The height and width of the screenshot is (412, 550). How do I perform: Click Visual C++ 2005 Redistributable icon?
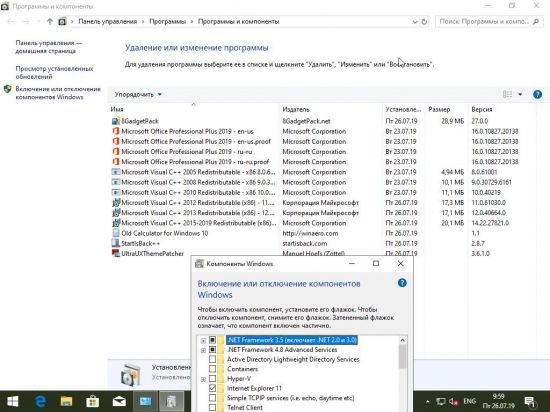pos(116,172)
